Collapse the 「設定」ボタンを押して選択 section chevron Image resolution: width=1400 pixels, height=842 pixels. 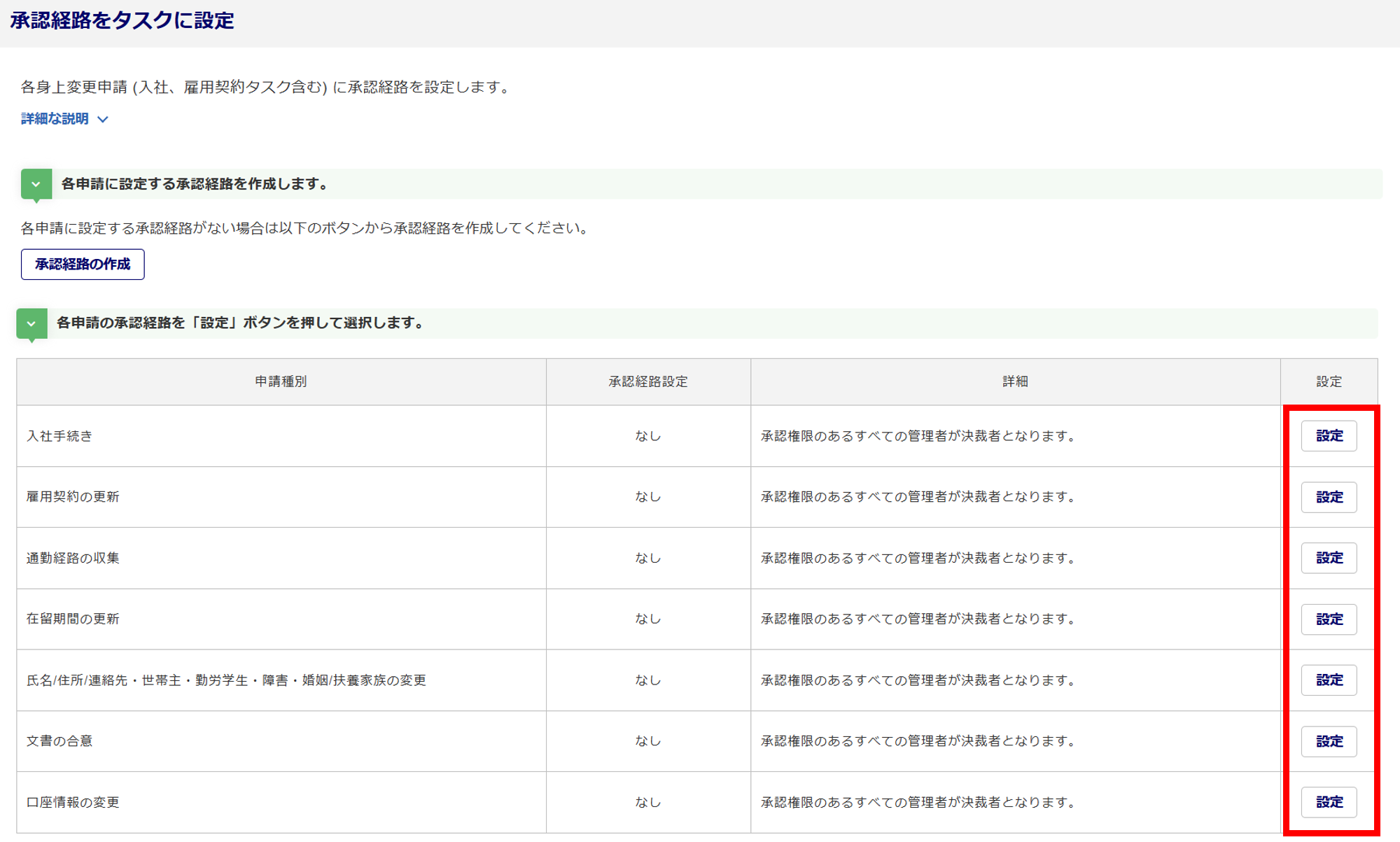pos(31,323)
